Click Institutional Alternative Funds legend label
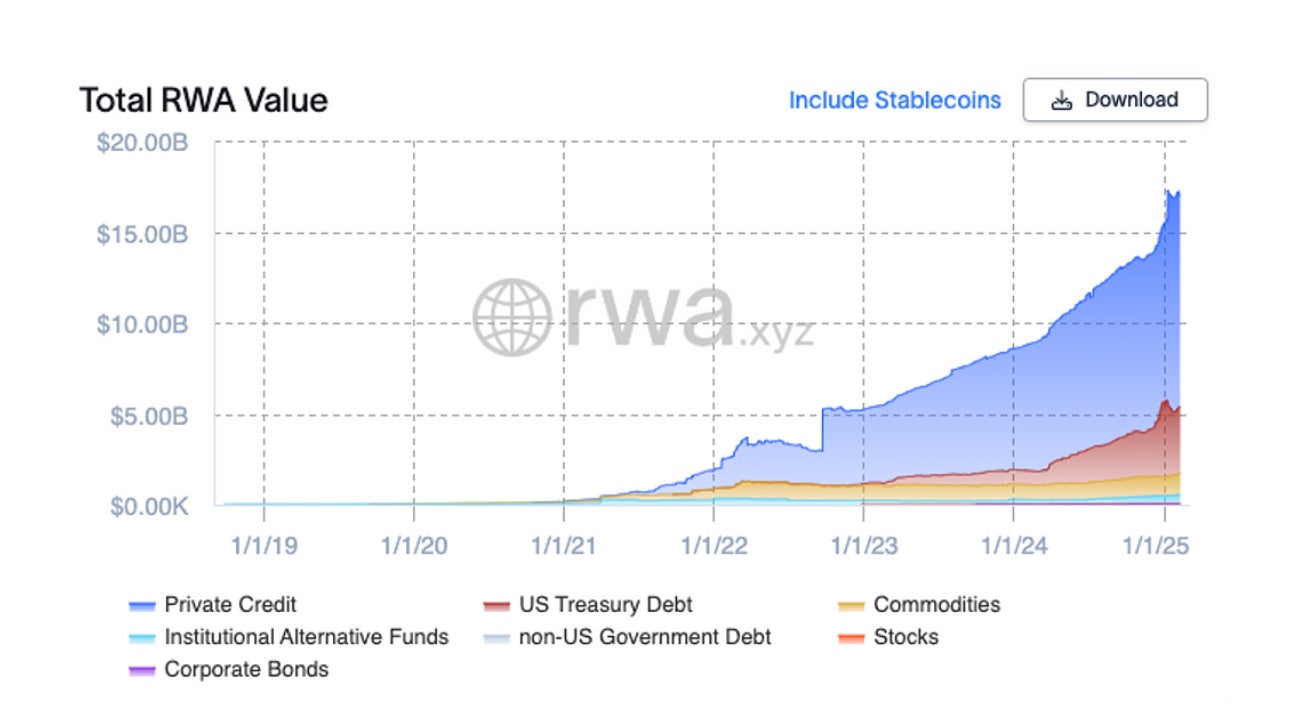This screenshot has height=724, width=1290. click(x=306, y=637)
